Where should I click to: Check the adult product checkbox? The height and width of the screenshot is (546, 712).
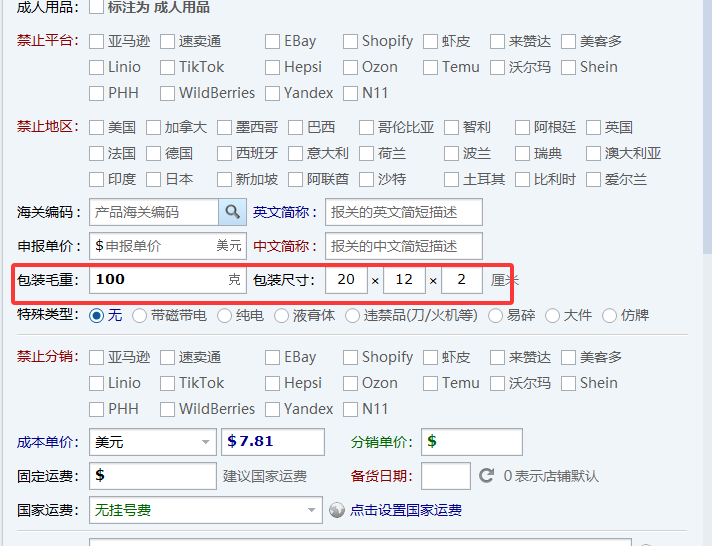click(x=97, y=8)
